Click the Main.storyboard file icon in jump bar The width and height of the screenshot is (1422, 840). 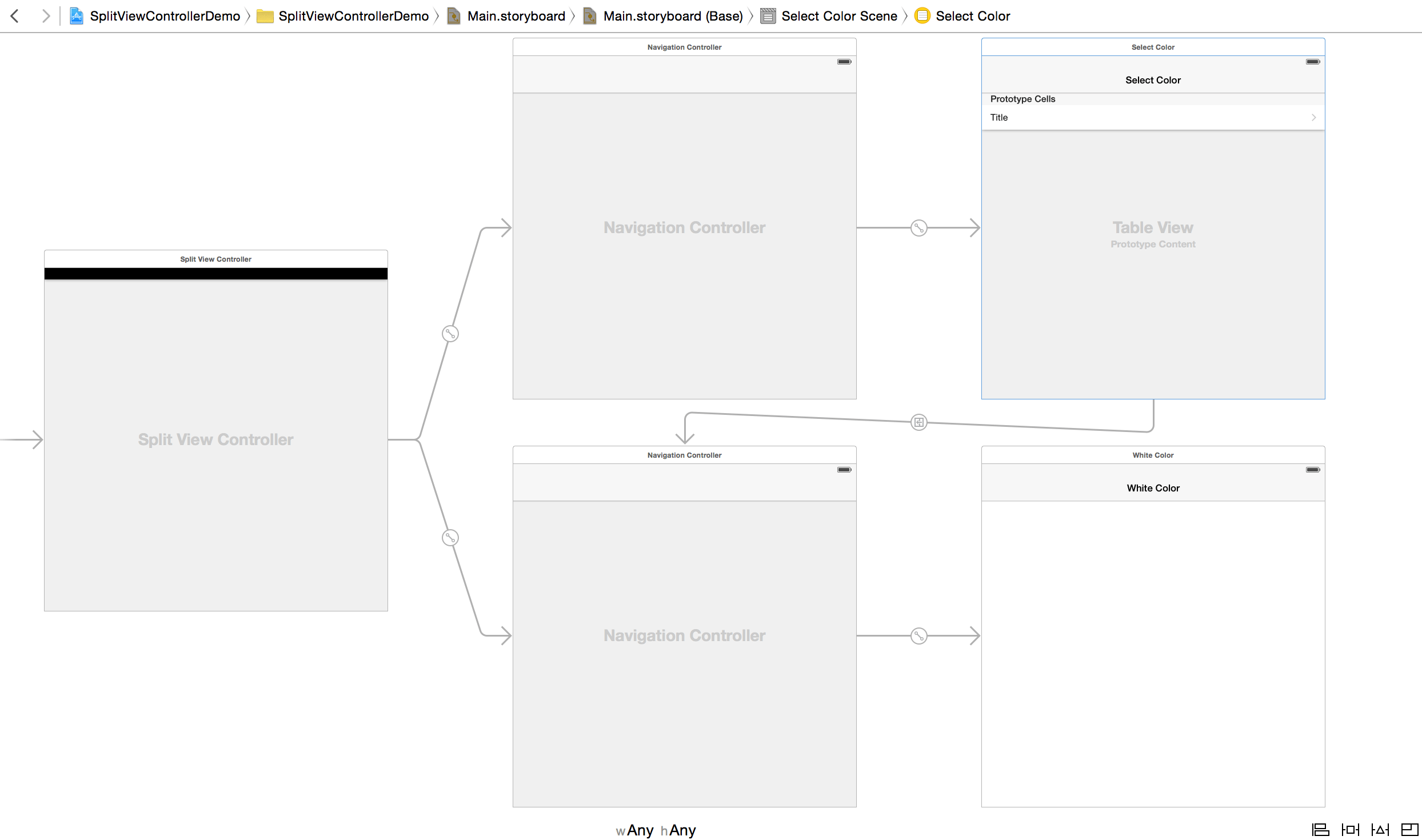pos(454,15)
